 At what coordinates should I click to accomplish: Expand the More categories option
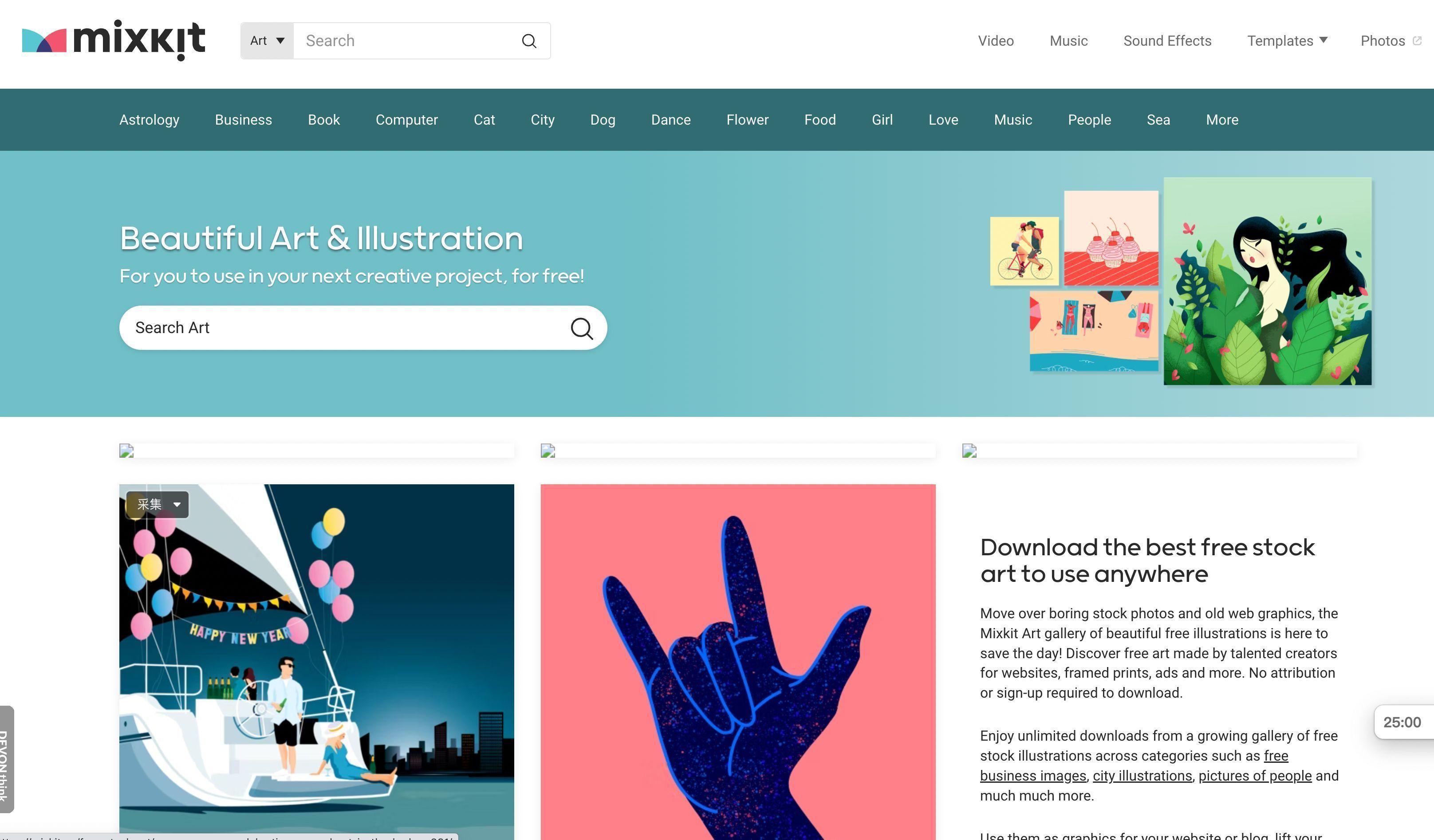1222,119
